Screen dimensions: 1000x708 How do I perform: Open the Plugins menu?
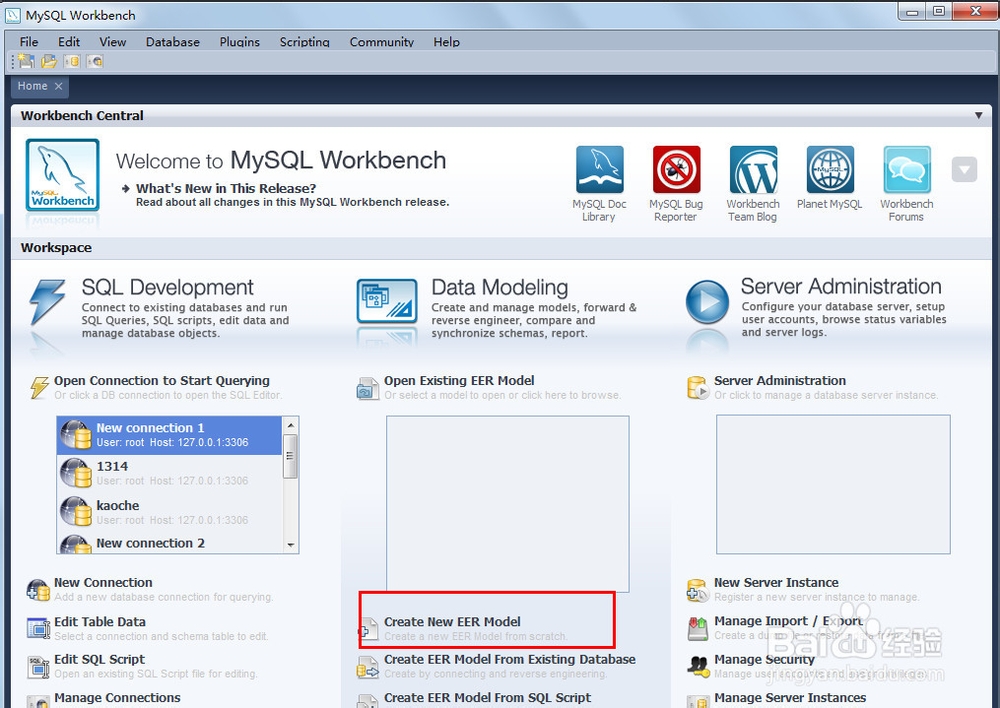(240, 41)
